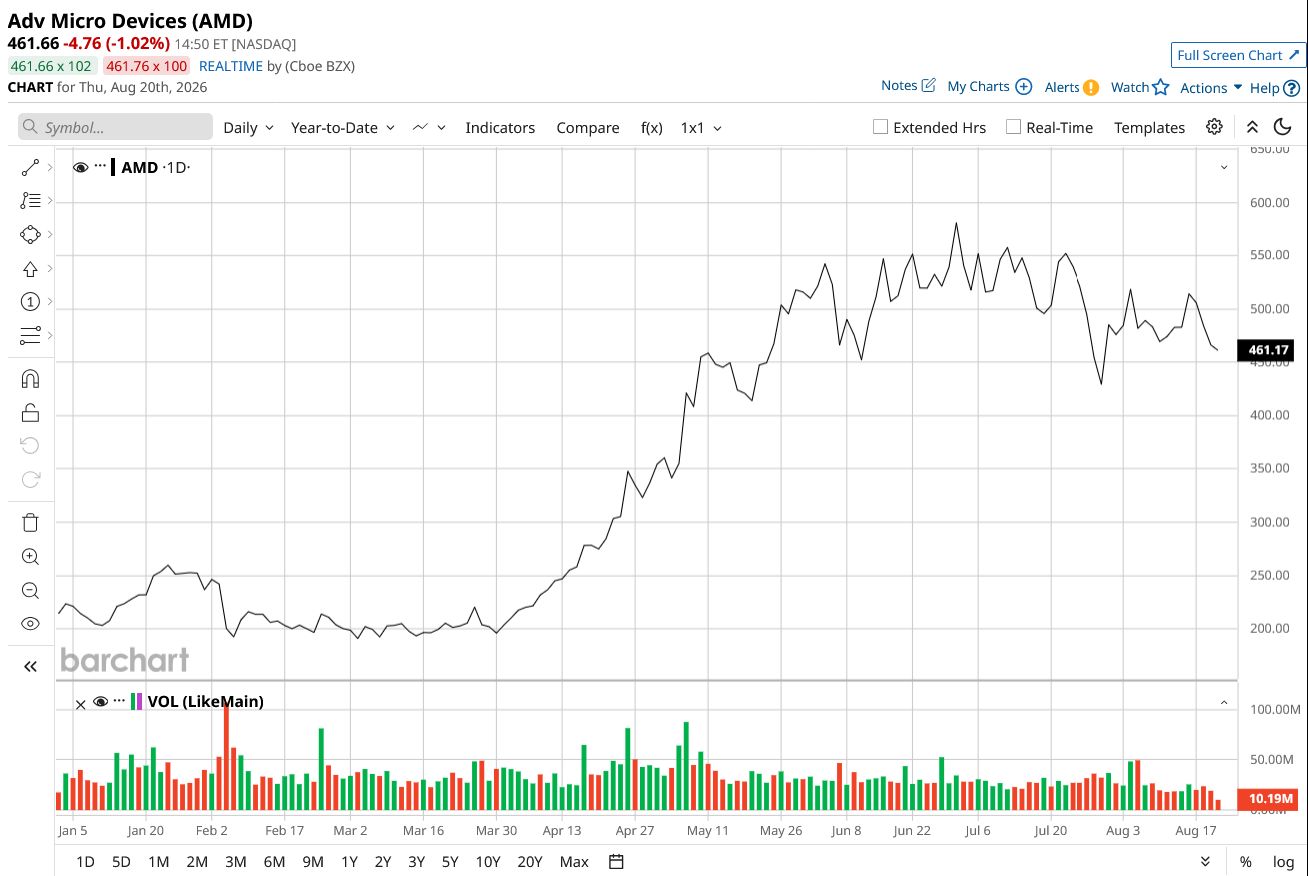
Task: Toggle percent scale on price axis
Action: coord(1246,862)
